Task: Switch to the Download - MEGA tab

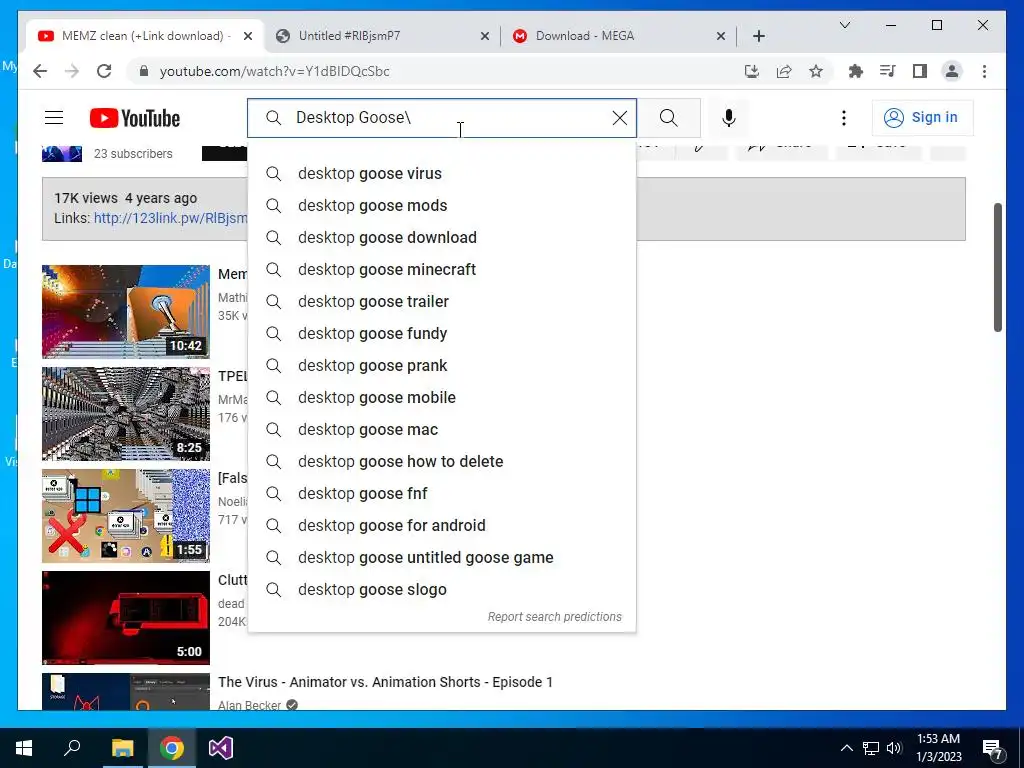Action: [x=619, y=36]
